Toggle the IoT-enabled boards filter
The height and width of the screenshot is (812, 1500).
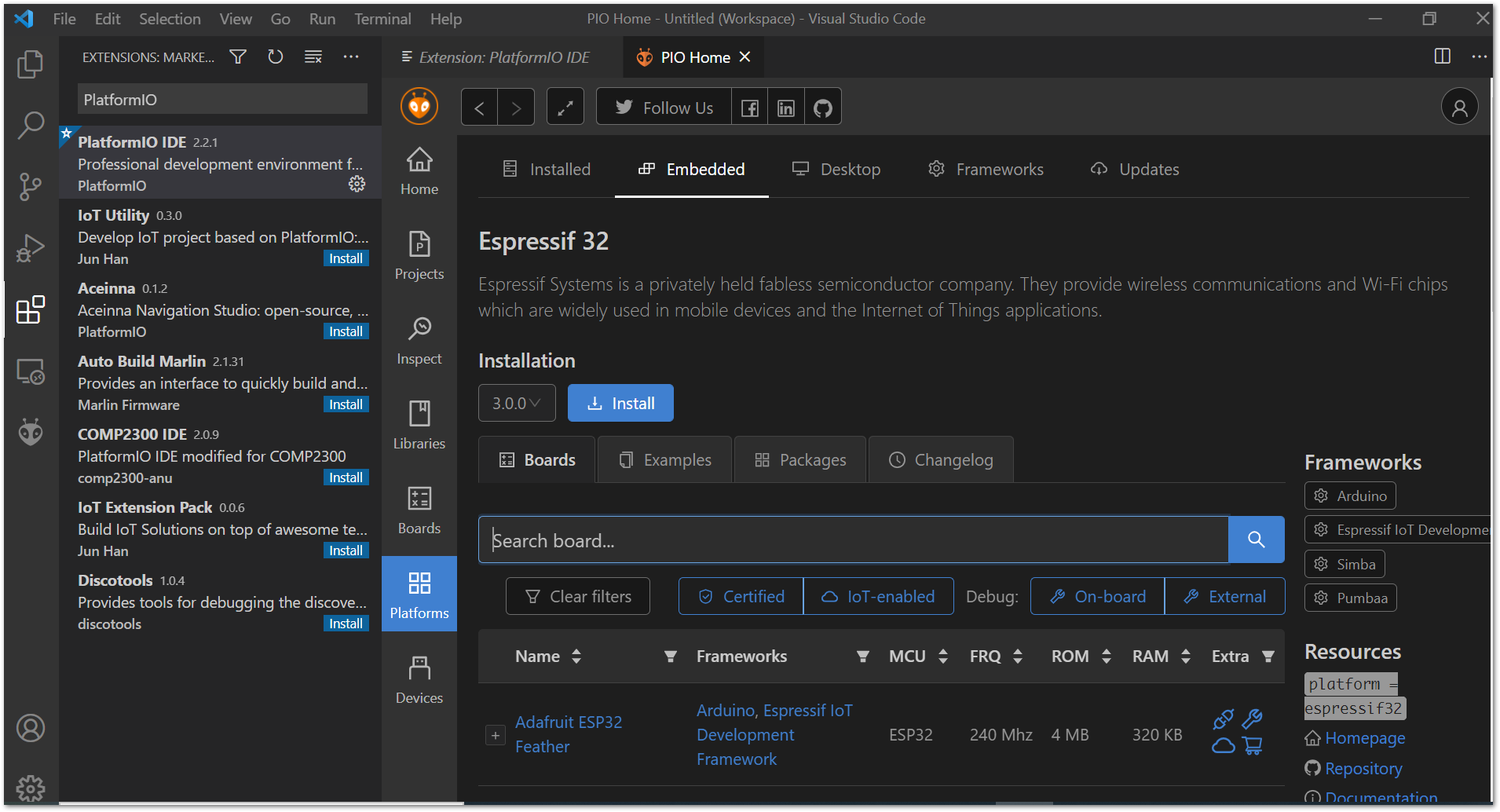(x=879, y=596)
